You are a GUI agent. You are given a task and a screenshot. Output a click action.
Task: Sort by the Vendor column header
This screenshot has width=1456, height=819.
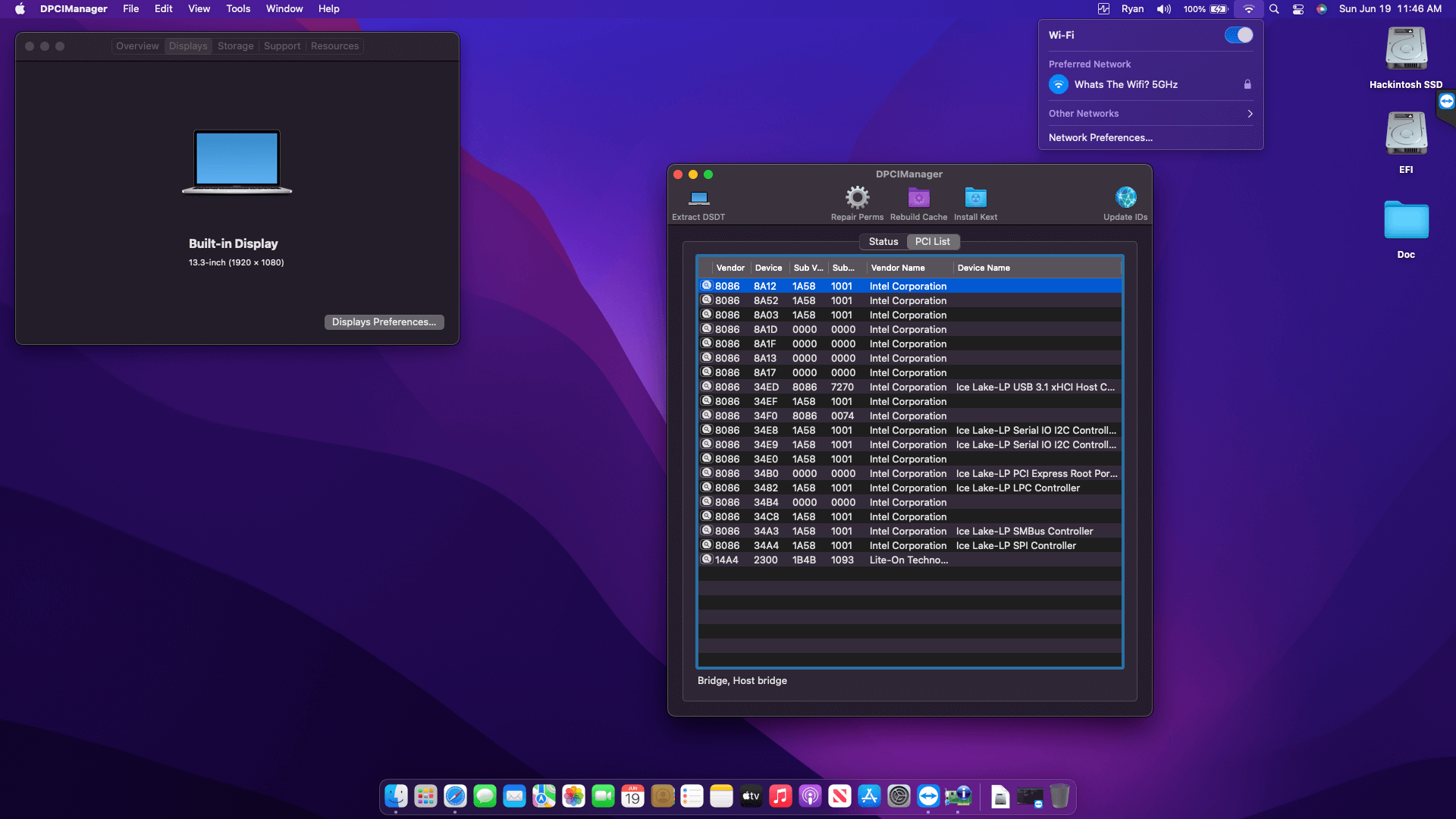point(730,268)
